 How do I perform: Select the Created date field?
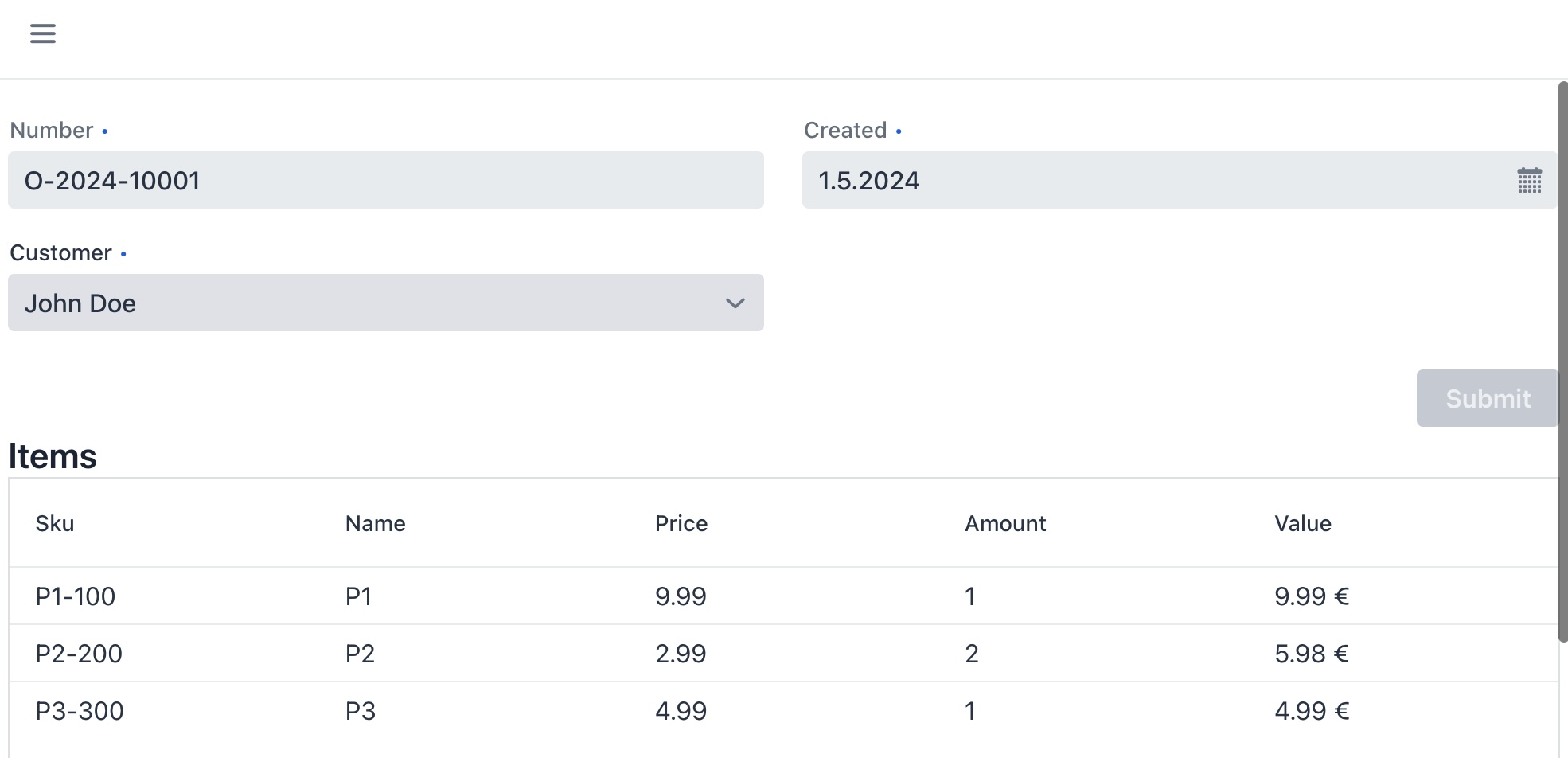tap(1114, 180)
